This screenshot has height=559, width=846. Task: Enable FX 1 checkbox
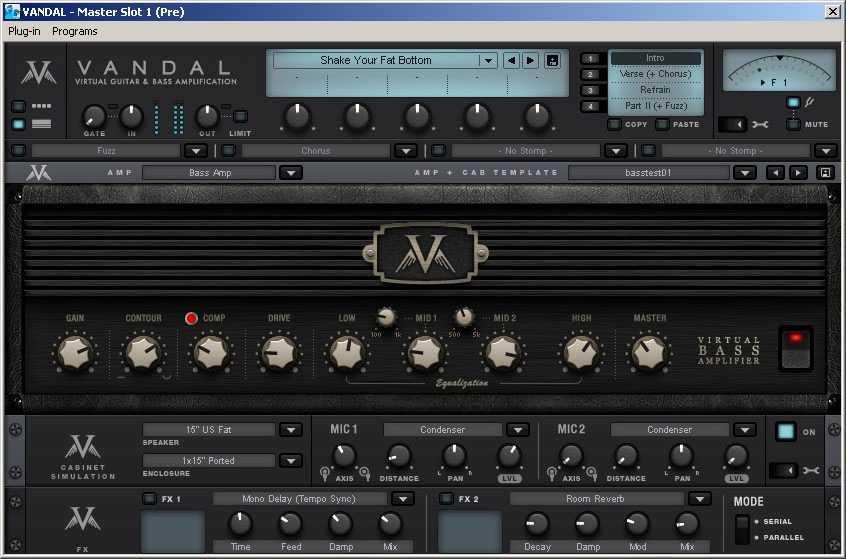click(x=149, y=499)
